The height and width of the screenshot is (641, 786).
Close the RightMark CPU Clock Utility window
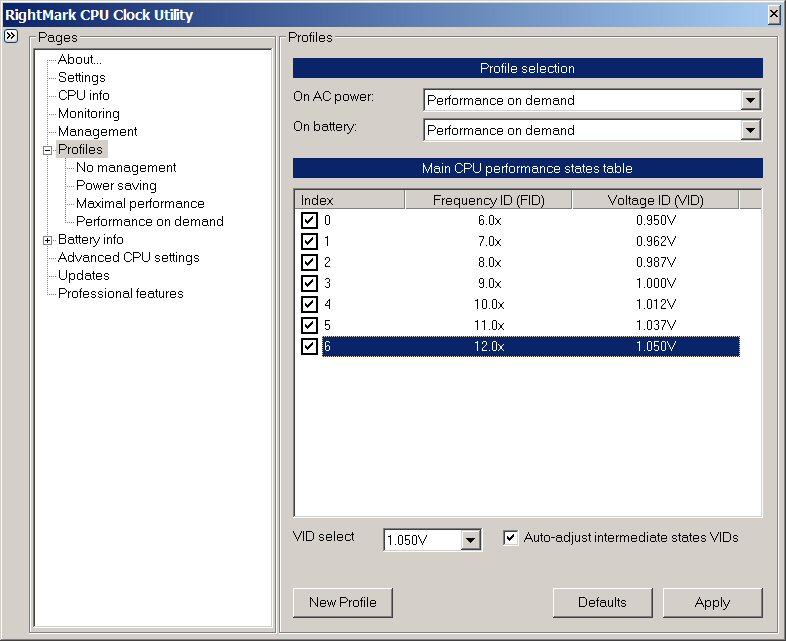click(x=774, y=14)
